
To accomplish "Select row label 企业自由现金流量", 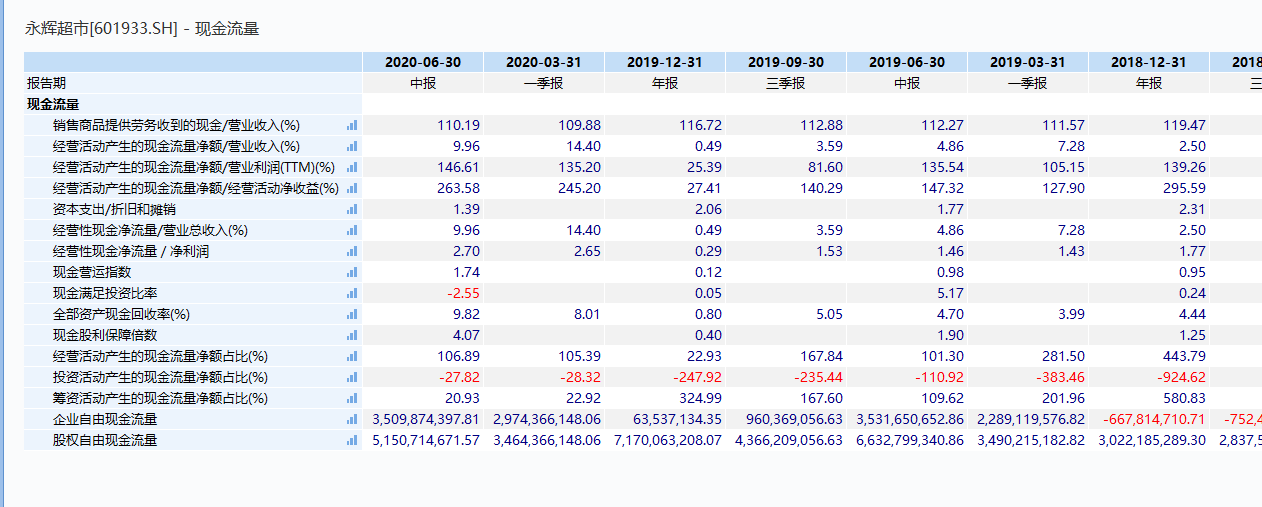I will (105, 419).
